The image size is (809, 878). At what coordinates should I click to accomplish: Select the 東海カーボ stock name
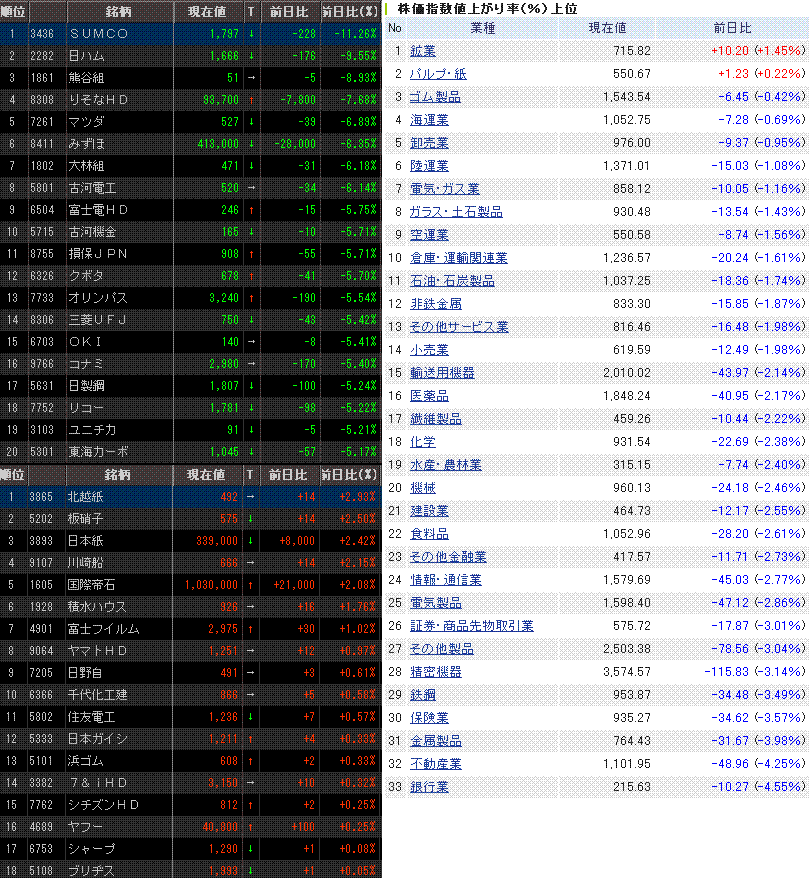point(99,452)
